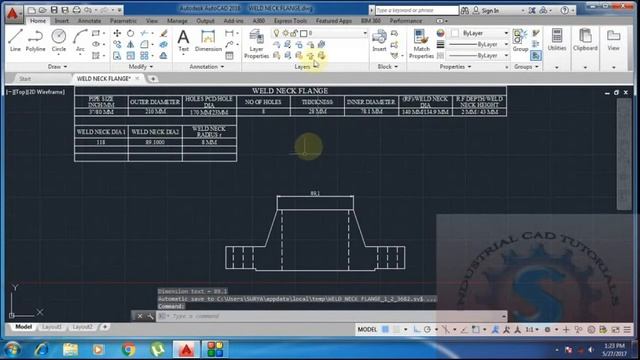Switch to the Start drawing tab

(25, 78)
